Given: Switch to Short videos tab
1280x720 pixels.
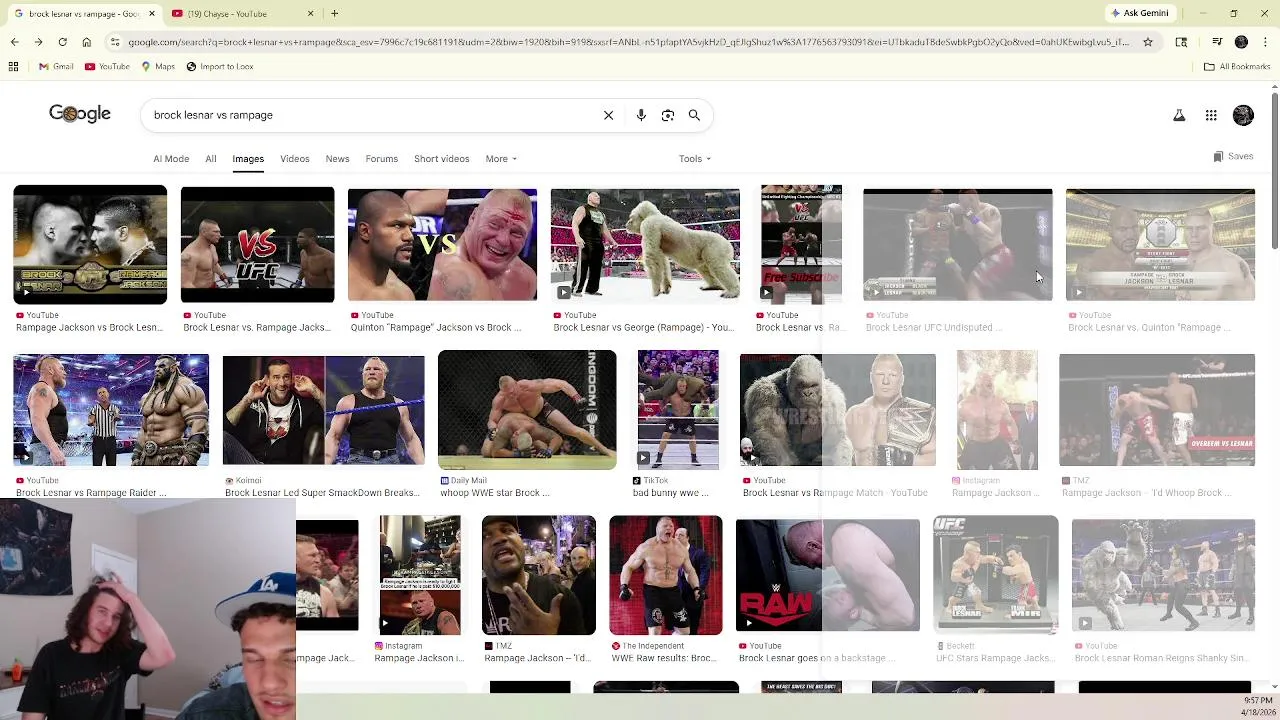Looking at the screenshot, I should [x=441, y=159].
